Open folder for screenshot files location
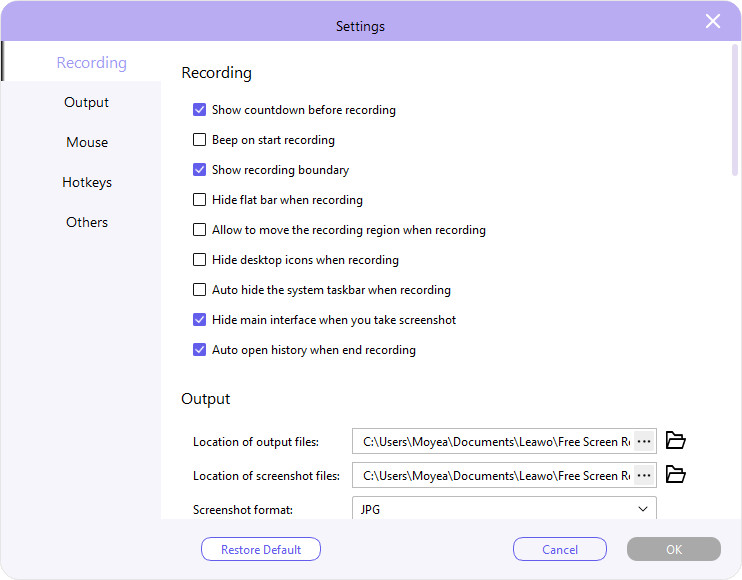The width and height of the screenshot is (742, 580). 676,474
